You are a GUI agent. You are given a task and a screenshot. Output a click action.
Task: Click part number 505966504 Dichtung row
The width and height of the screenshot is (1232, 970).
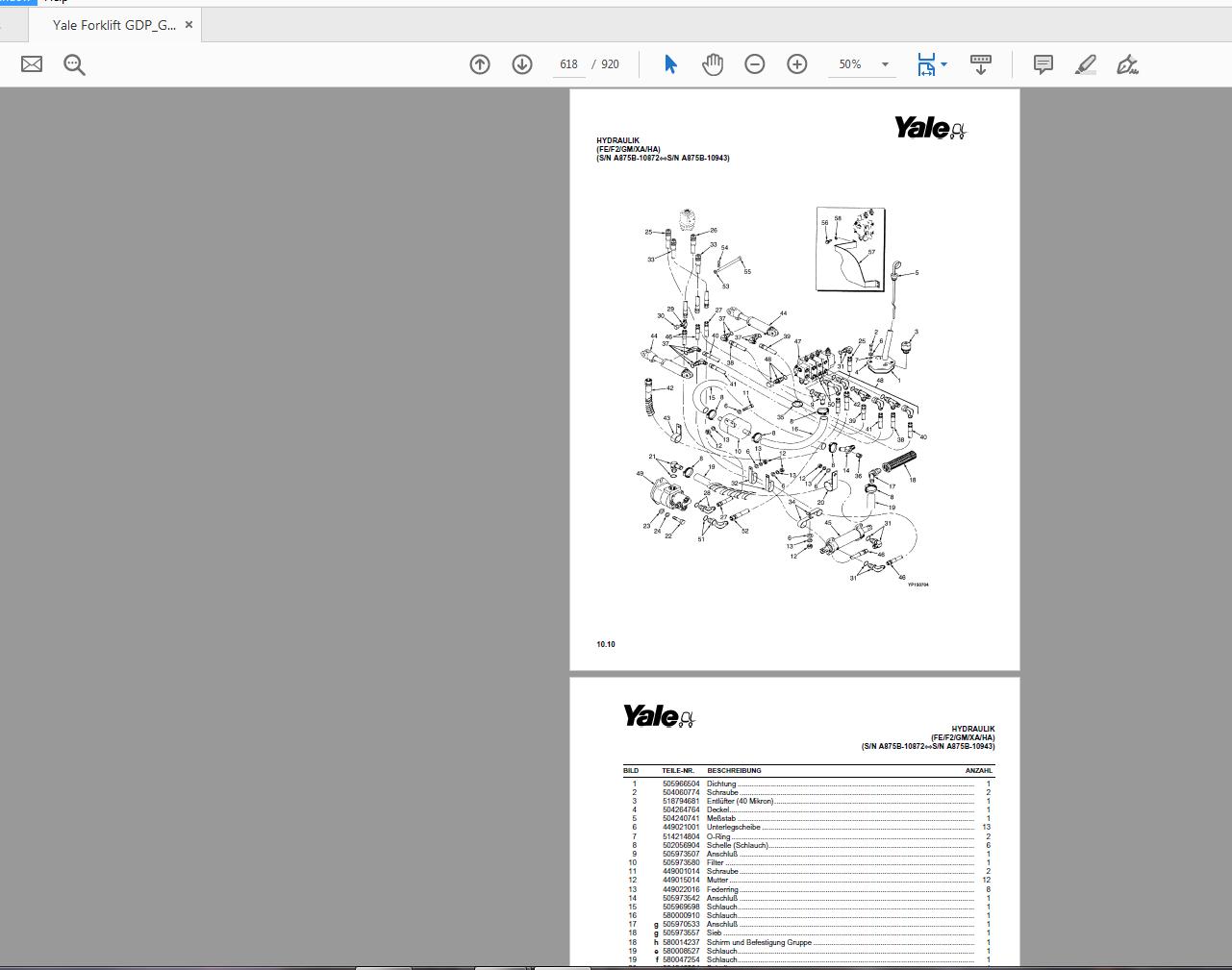coord(808,783)
